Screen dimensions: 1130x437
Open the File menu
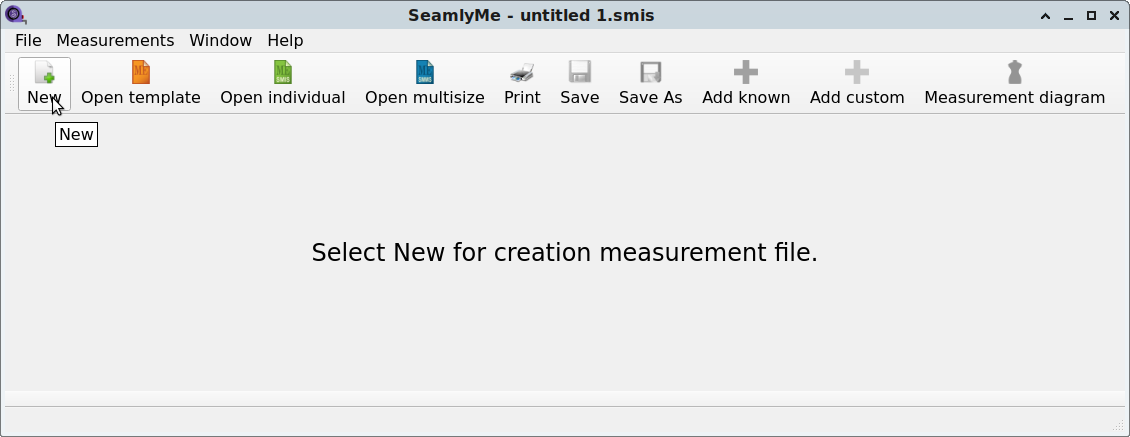28,40
